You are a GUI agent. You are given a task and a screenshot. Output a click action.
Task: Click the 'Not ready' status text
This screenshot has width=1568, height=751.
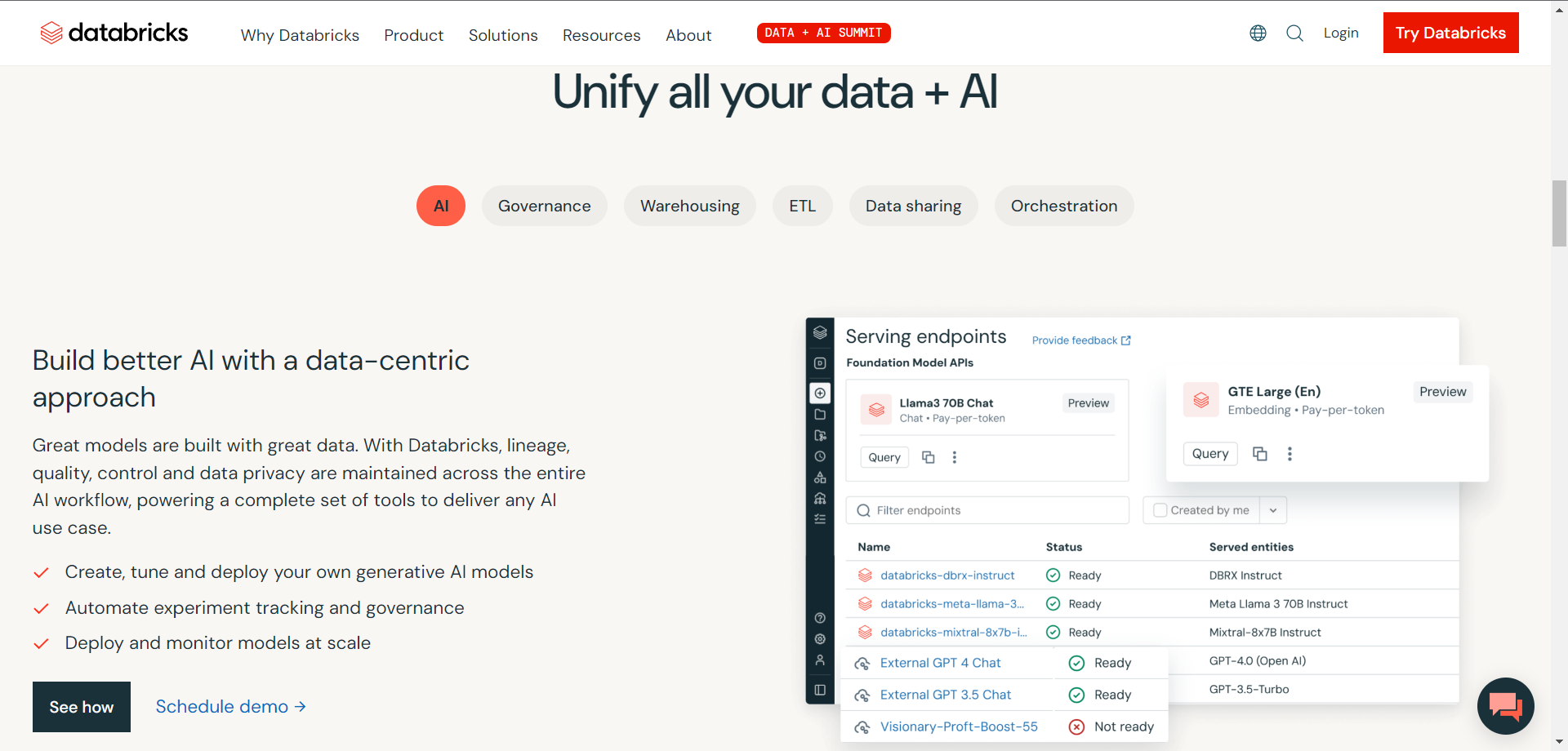(x=1124, y=727)
